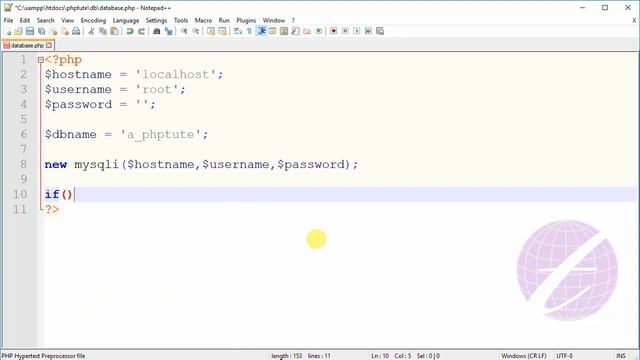Image resolution: width=640 pixels, height=360 pixels.
Task: Toggle word wrap toolbar icon
Action: pos(238,31)
